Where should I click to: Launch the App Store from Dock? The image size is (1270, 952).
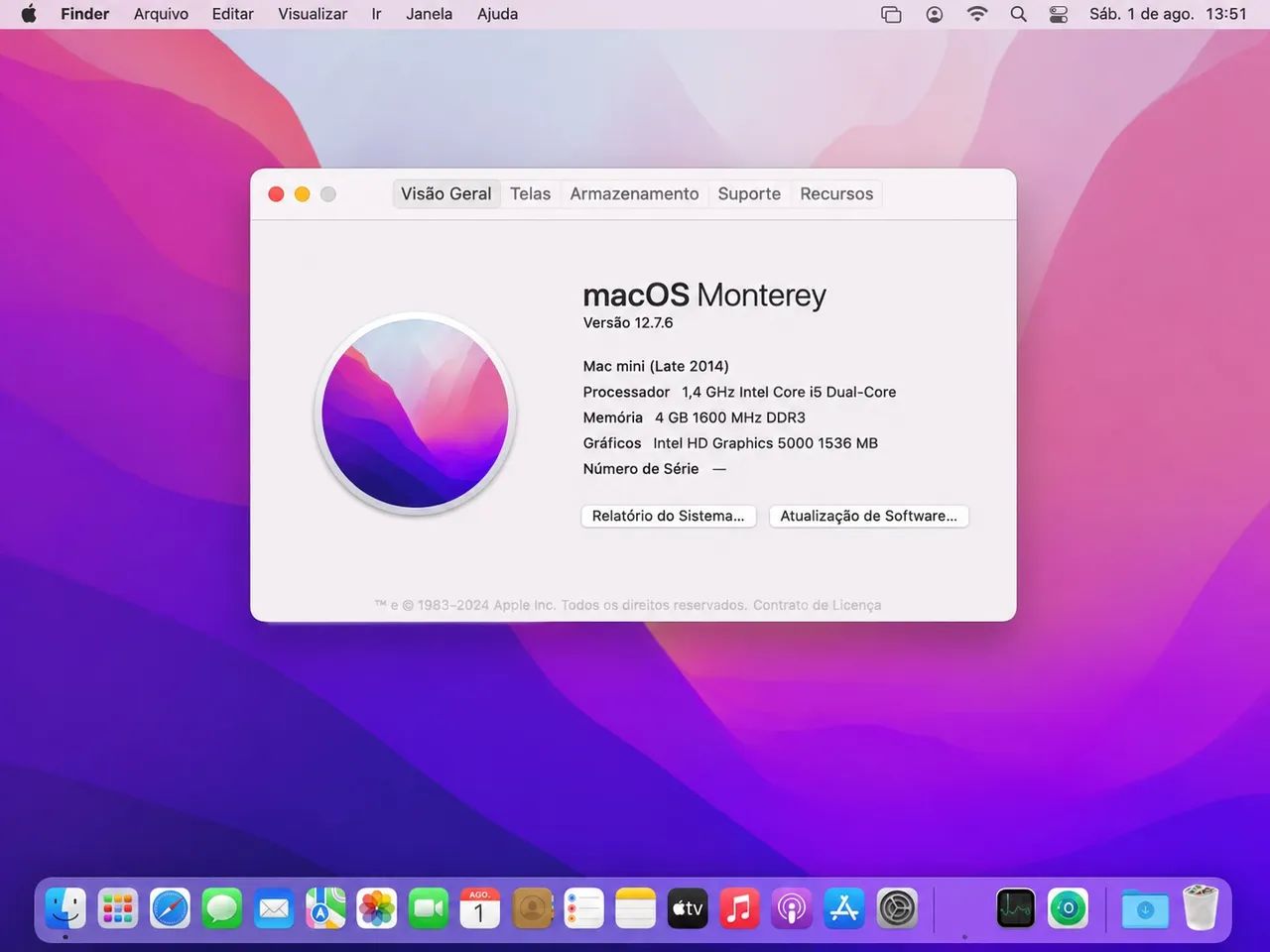(x=844, y=908)
